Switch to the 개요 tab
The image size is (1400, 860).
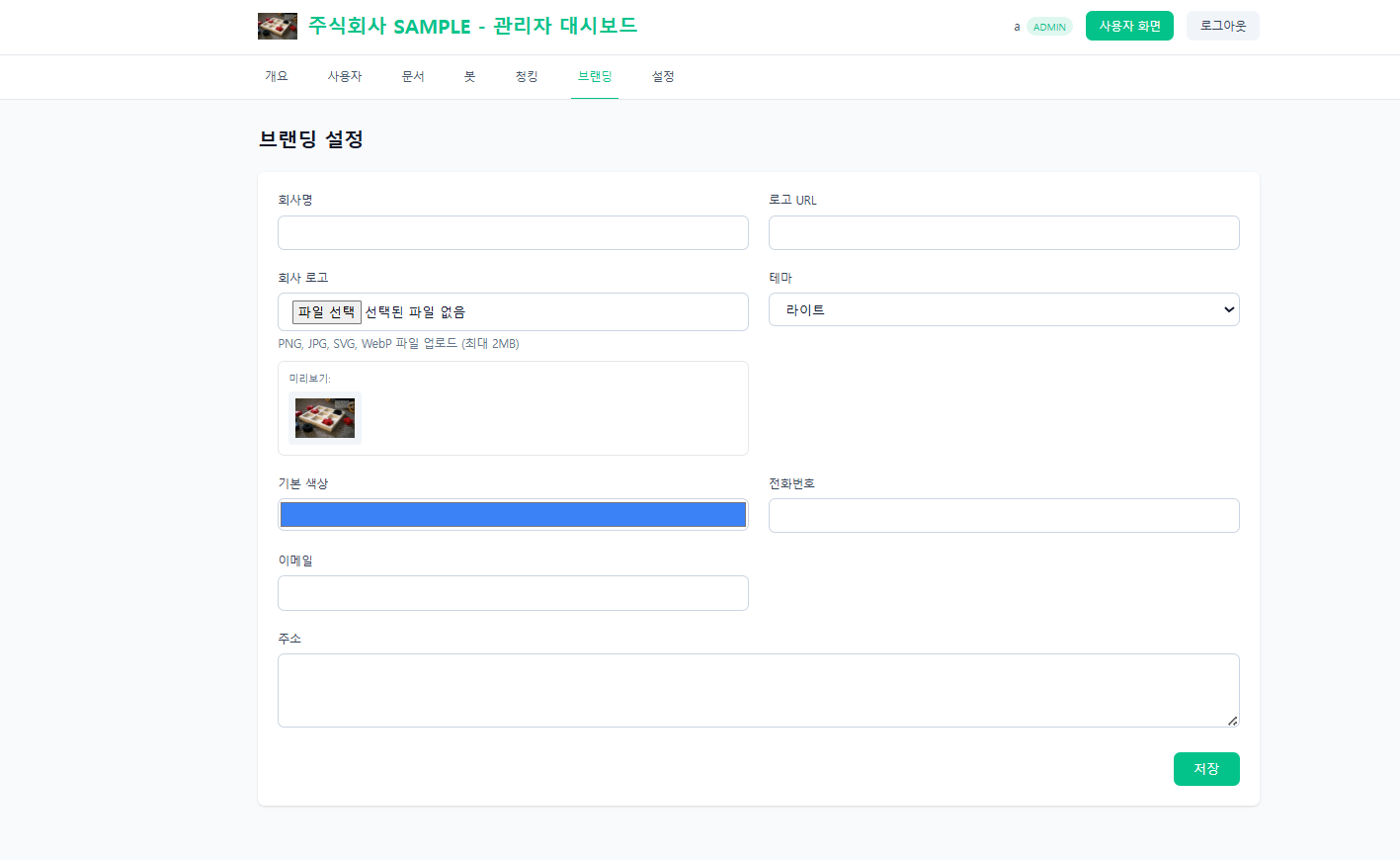(x=277, y=76)
